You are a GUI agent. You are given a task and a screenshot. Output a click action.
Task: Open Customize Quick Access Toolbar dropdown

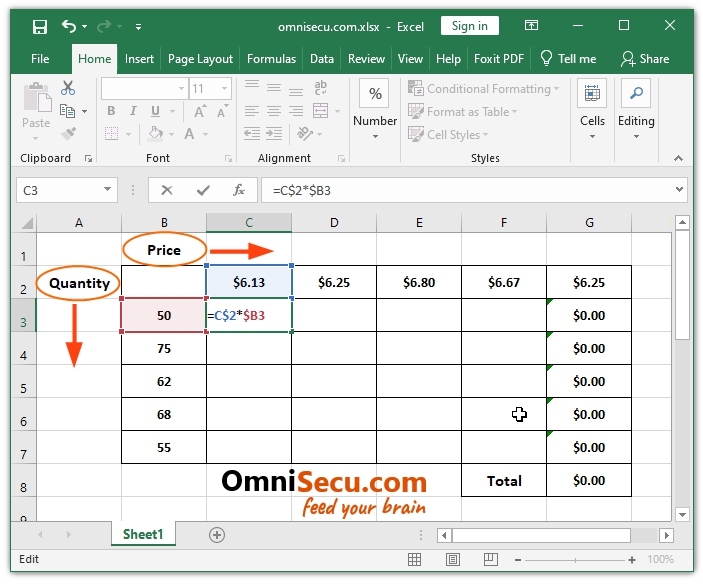pos(139,27)
